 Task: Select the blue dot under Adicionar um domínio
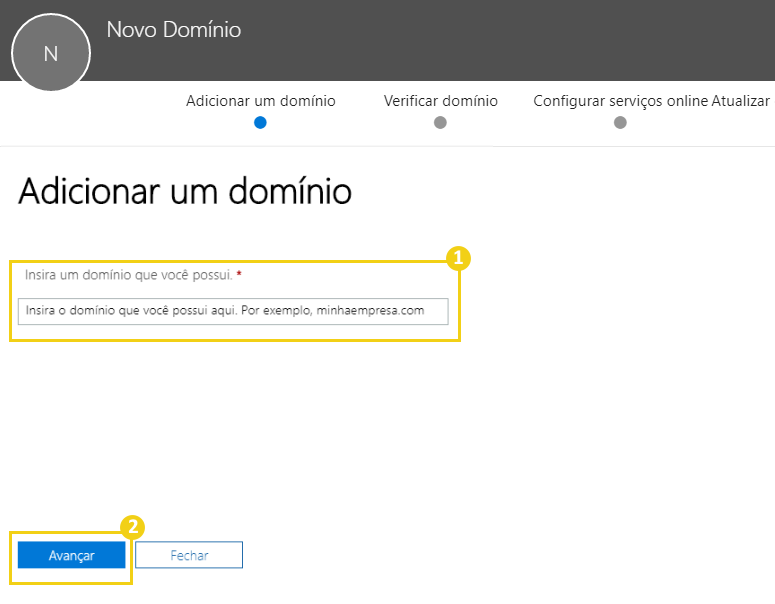click(260, 123)
